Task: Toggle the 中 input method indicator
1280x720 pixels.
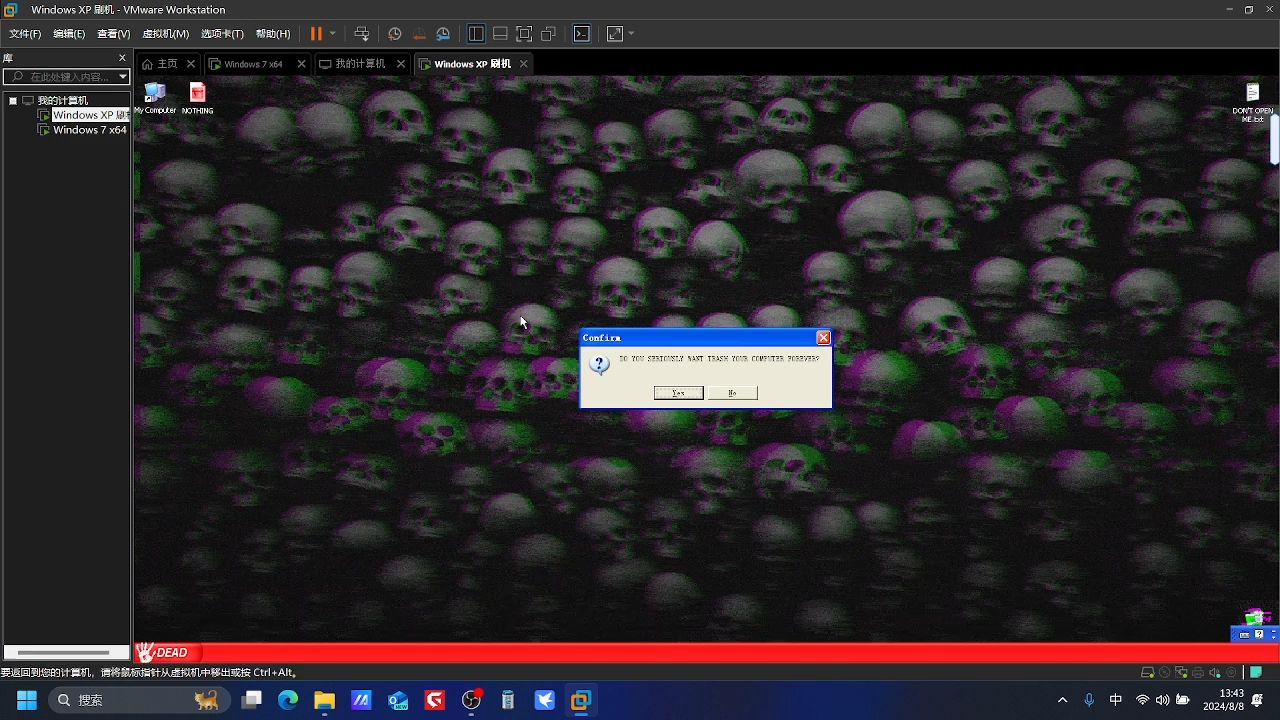Action: [x=1116, y=700]
